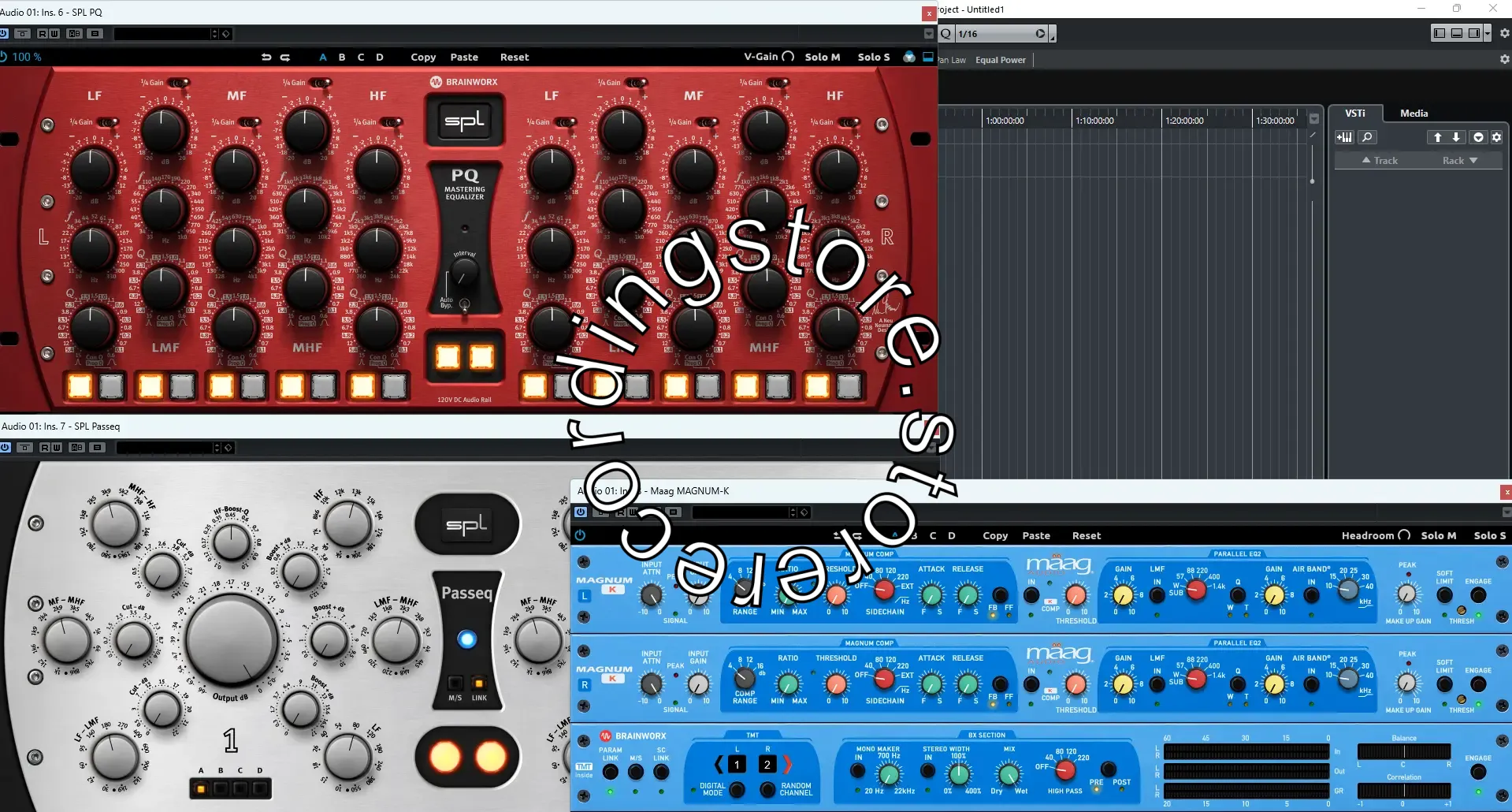Click Reset in the SPL PQ toolbar
Viewport: 1512px width, 812px height.
click(x=515, y=58)
